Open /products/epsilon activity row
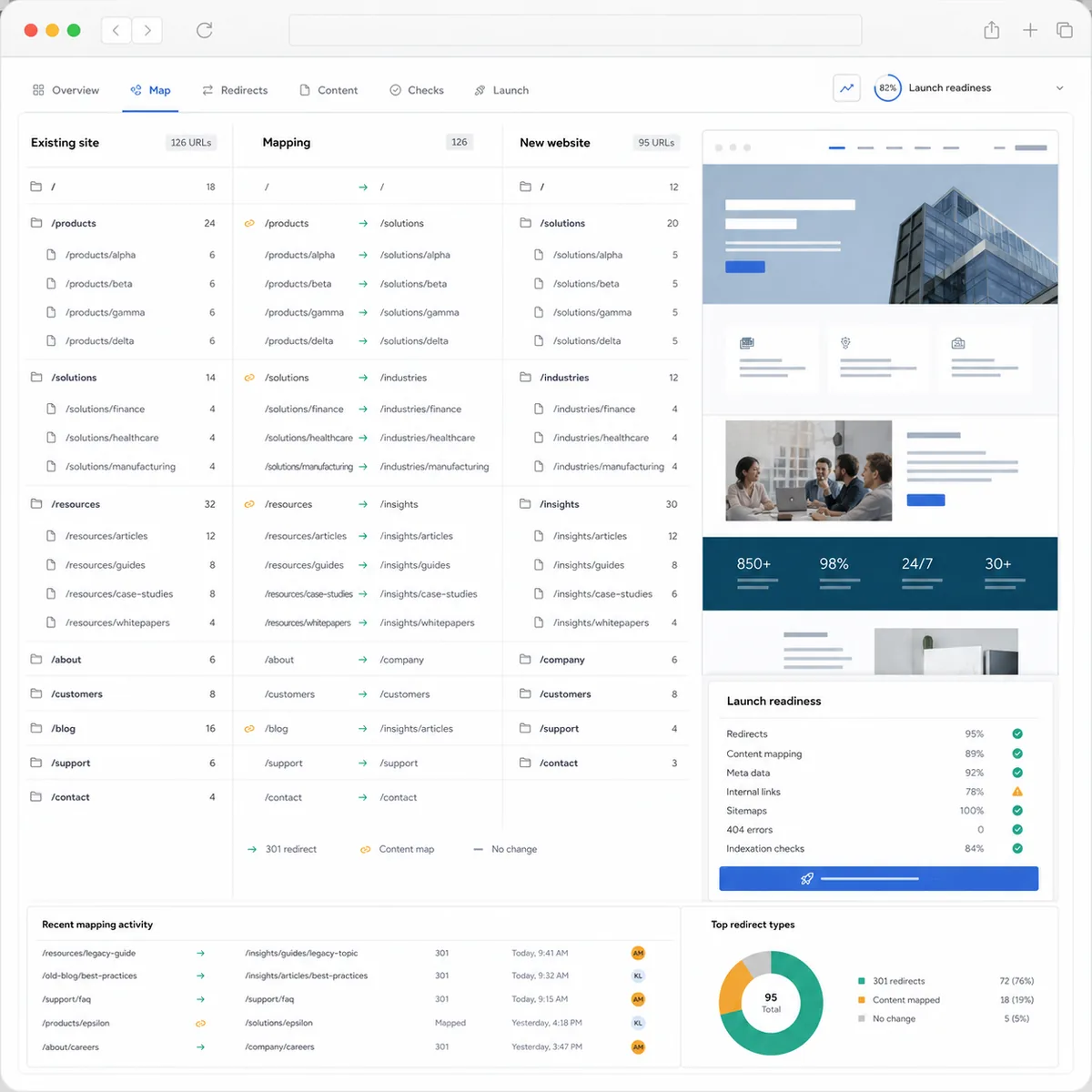This screenshot has width=1092, height=1092. (355, 1023)
